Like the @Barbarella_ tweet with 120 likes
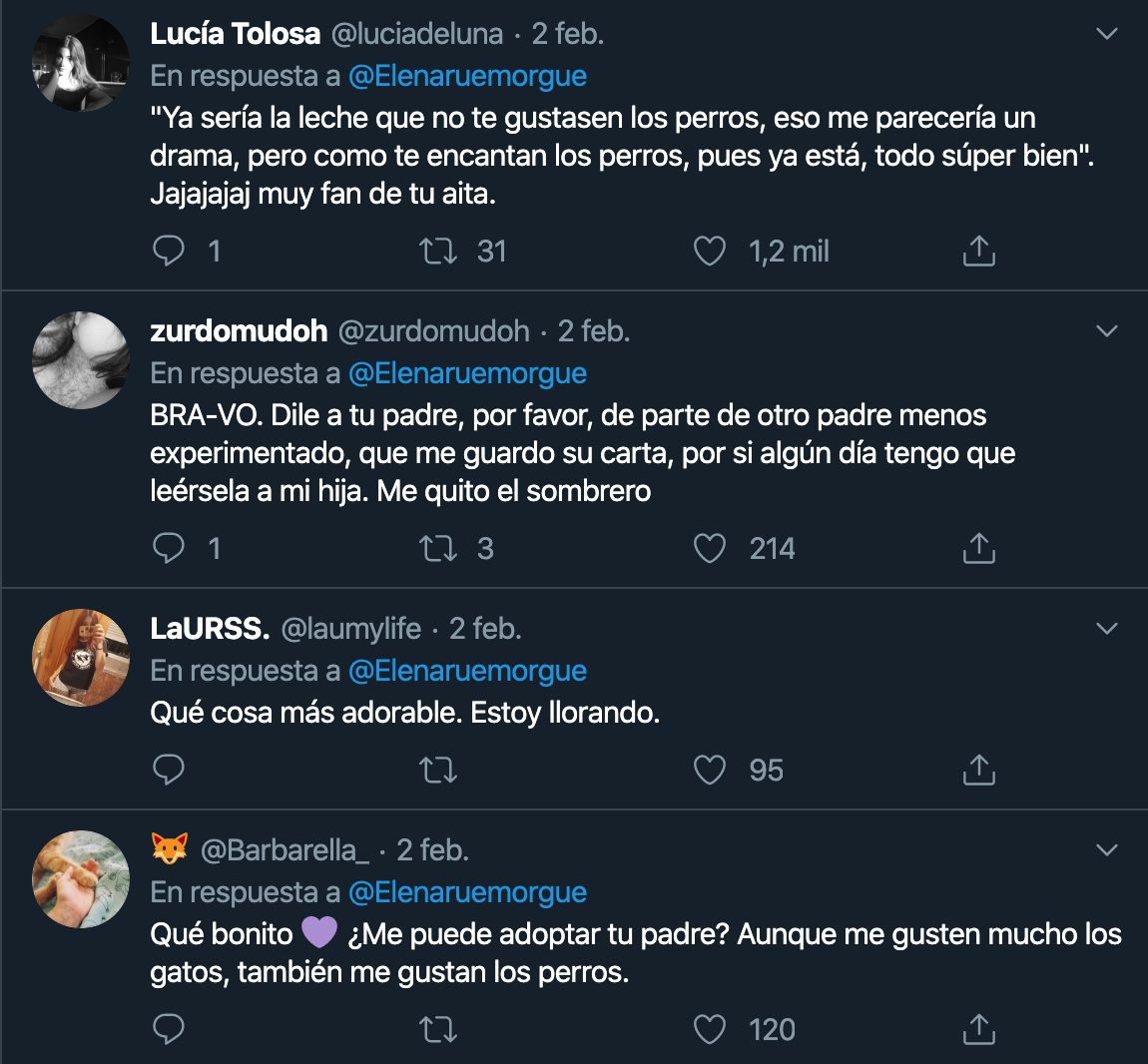The width and height of the screenshot is (1148, 1064). tap(710, 1029)
